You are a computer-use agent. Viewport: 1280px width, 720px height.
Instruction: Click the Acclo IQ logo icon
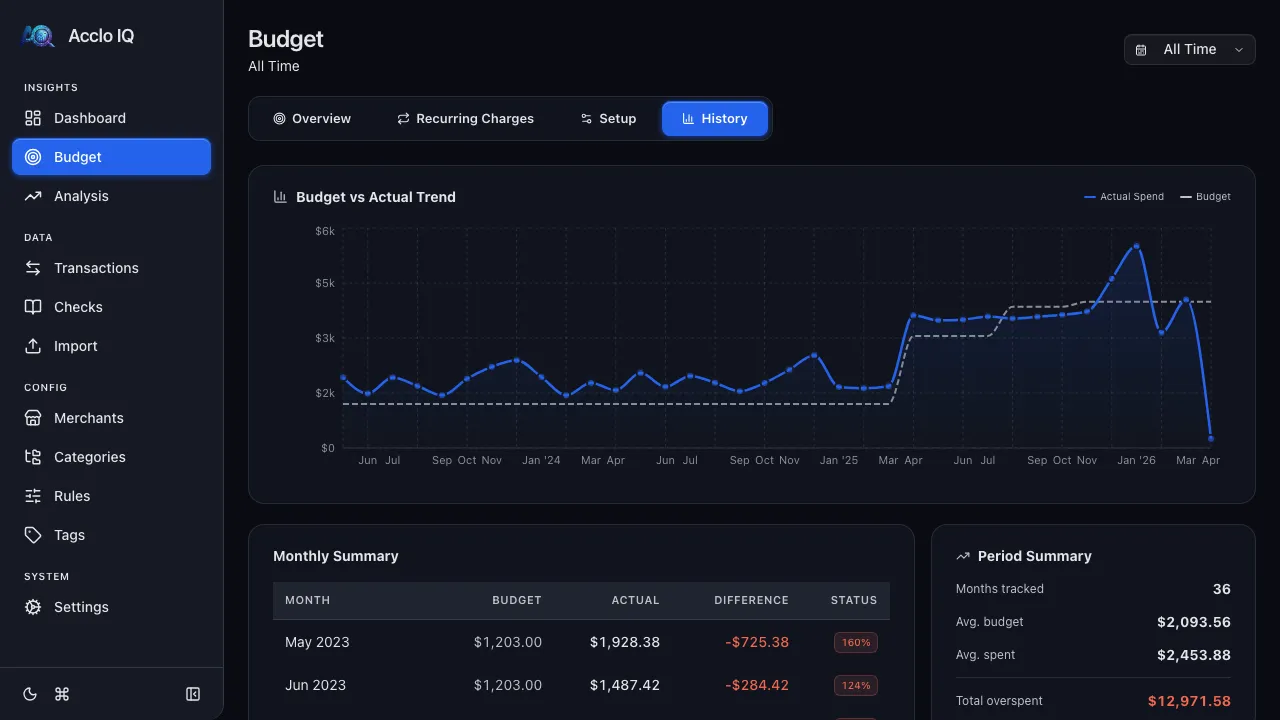tap(39, 36)
